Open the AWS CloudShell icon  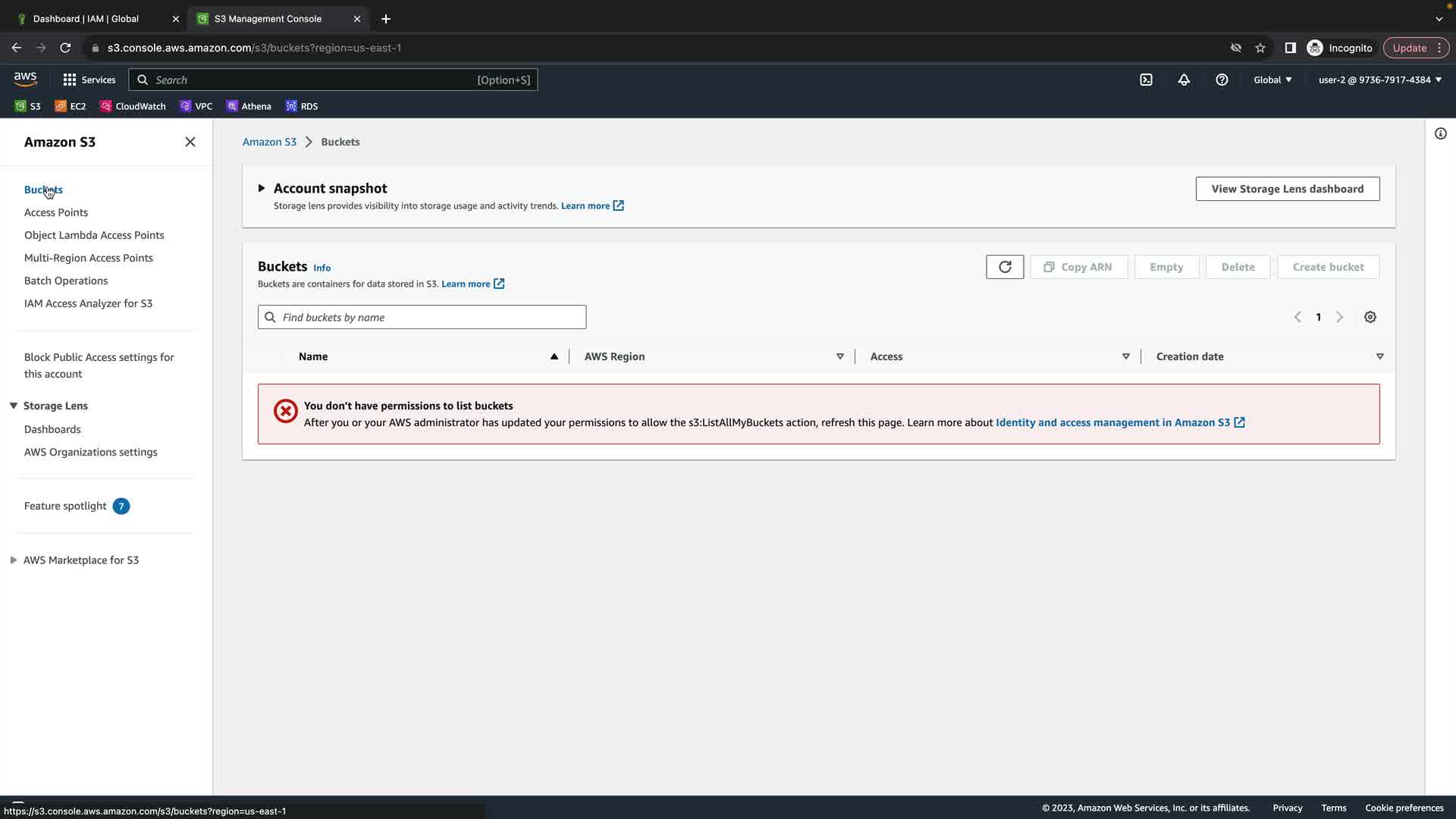pos(1146,80)
